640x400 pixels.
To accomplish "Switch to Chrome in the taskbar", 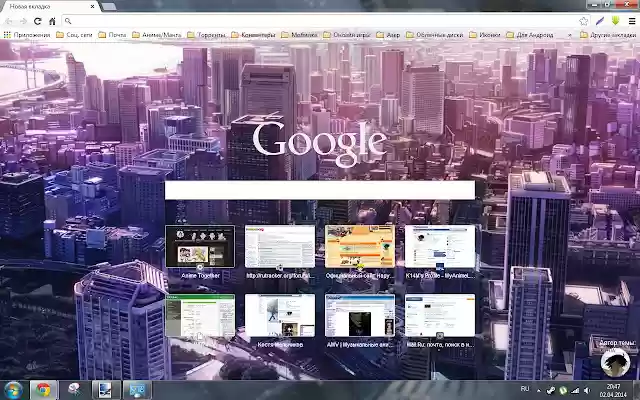I will (43, 390).
